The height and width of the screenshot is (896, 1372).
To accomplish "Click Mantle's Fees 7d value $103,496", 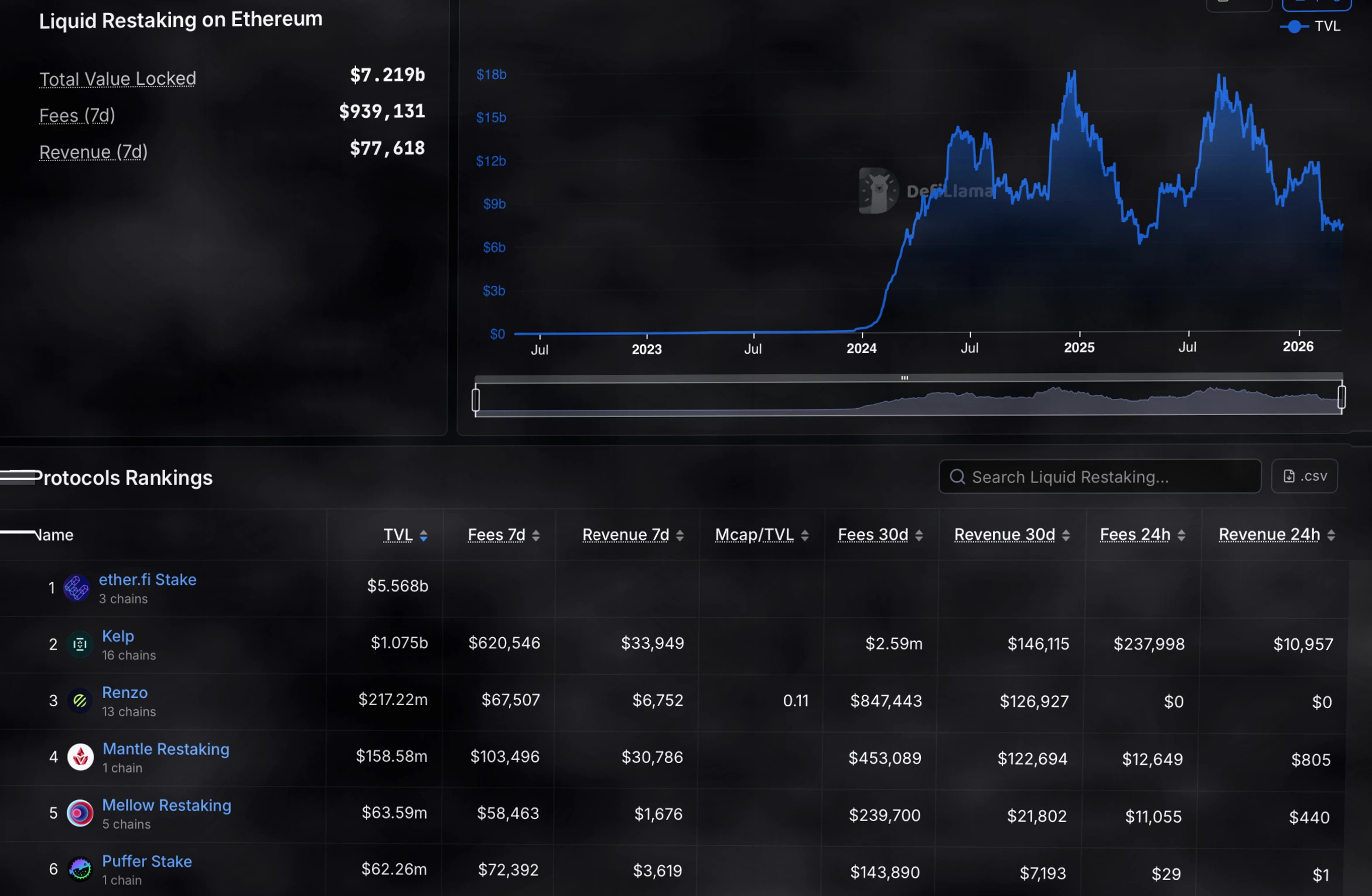I will 505,757.
